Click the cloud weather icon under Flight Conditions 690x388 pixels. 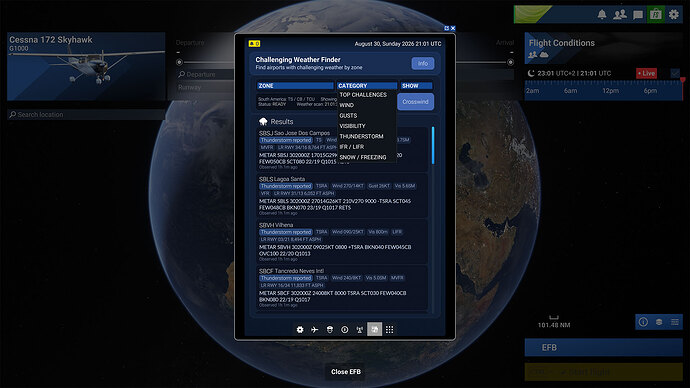tap(544, 55)
